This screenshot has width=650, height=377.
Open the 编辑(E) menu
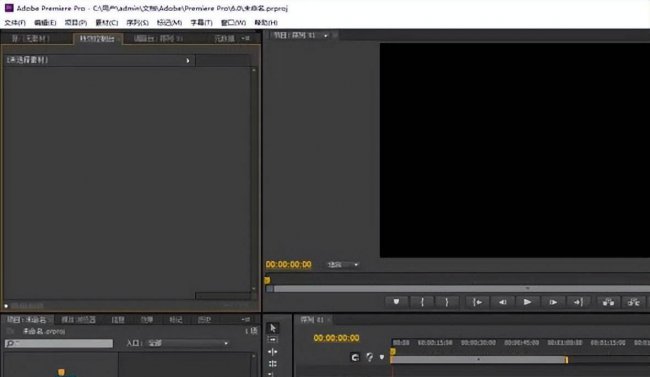click(x=45, y=22)
